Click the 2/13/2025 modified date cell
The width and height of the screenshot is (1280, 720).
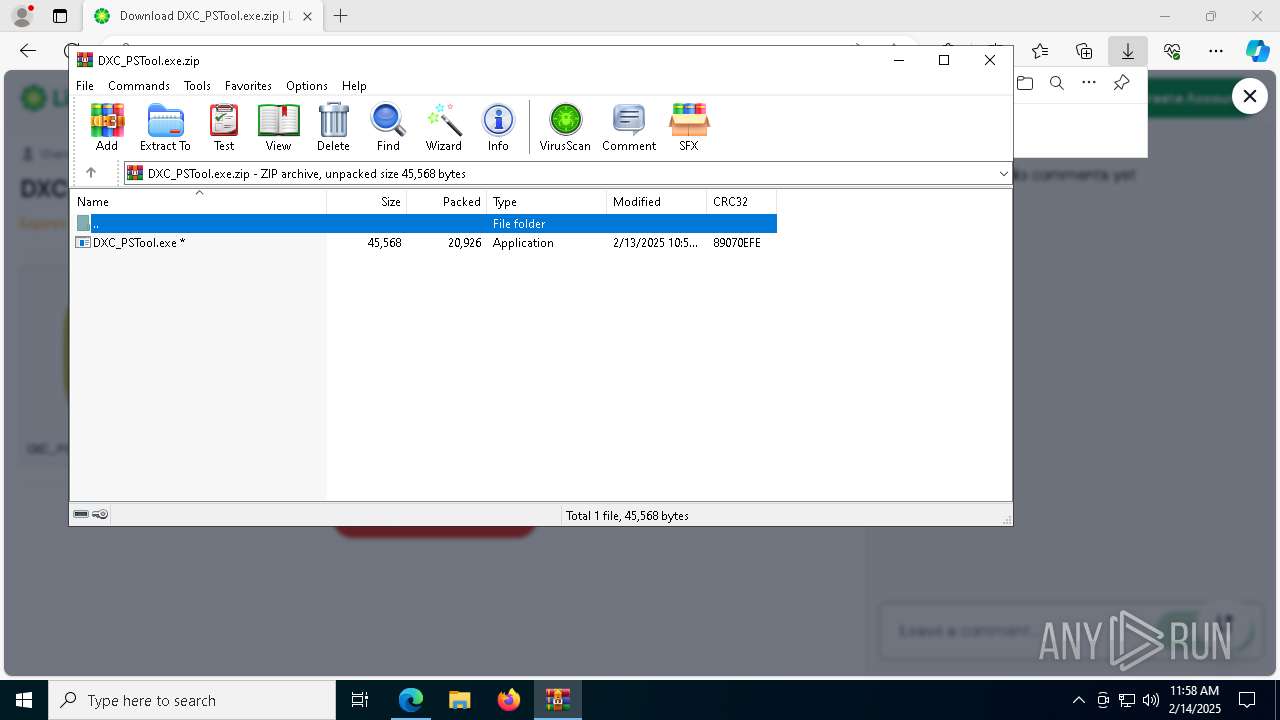point(656,243)
